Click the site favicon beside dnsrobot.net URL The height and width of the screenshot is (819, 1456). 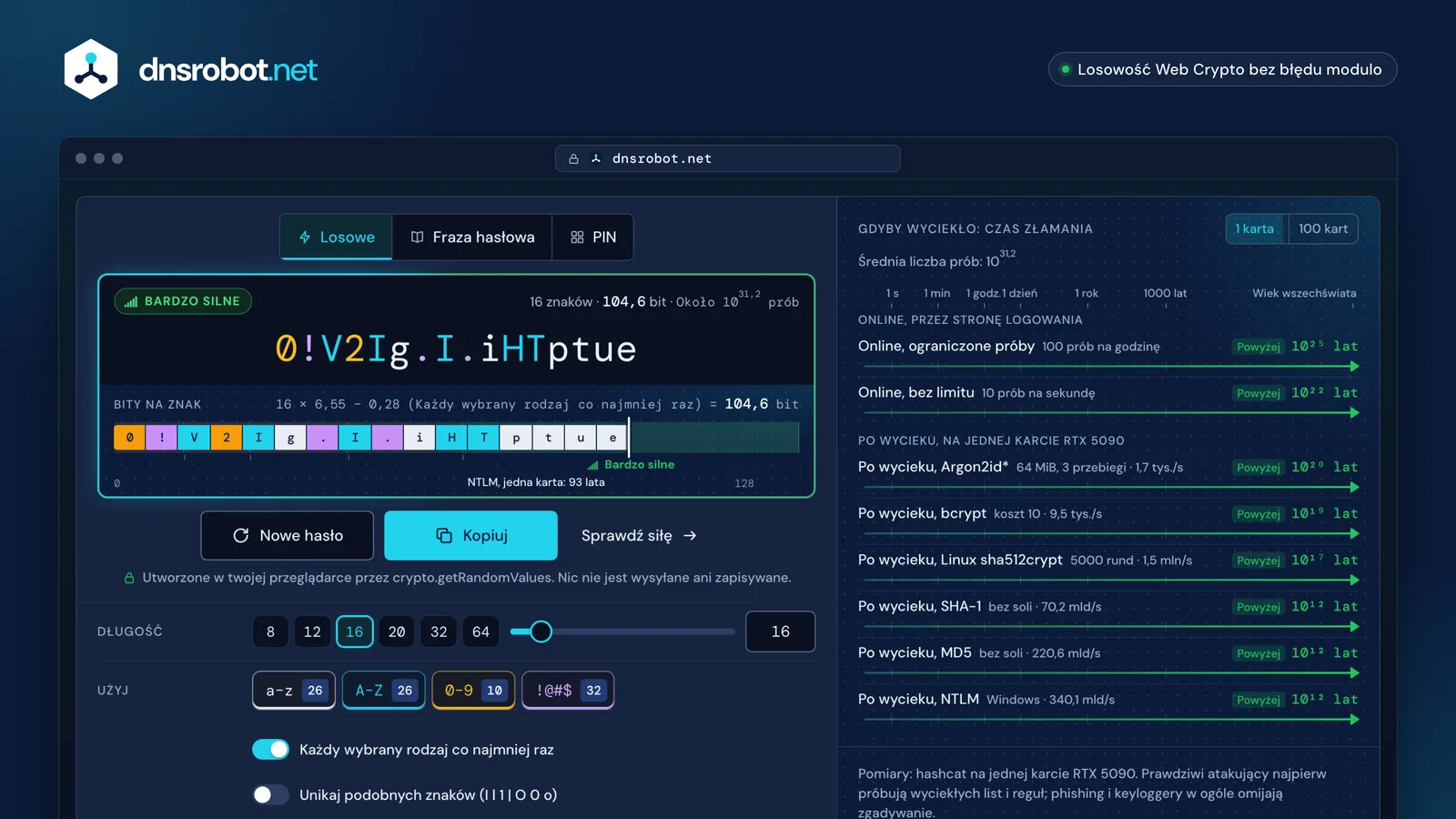click(x=596, y=158)
